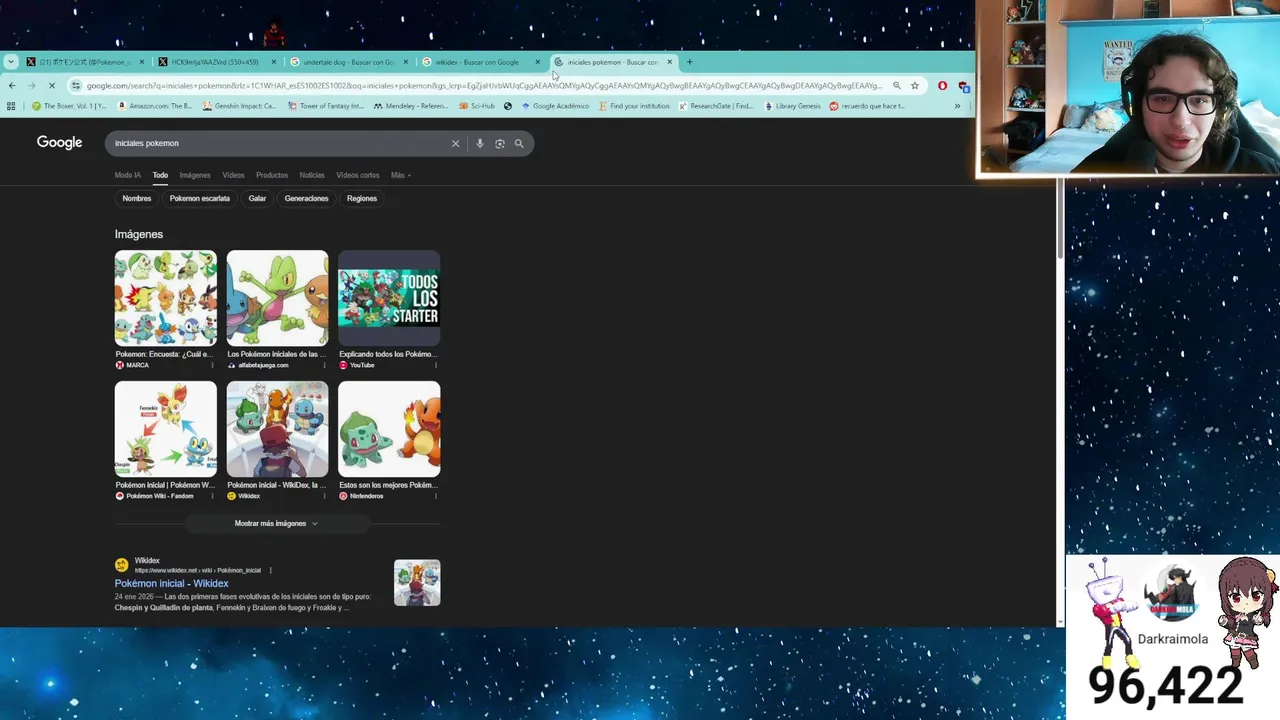This screenshot has height=720, width=1280.
Task: Expand hidden bookmarks overflow chevron
Action: [x=957, y=106]
